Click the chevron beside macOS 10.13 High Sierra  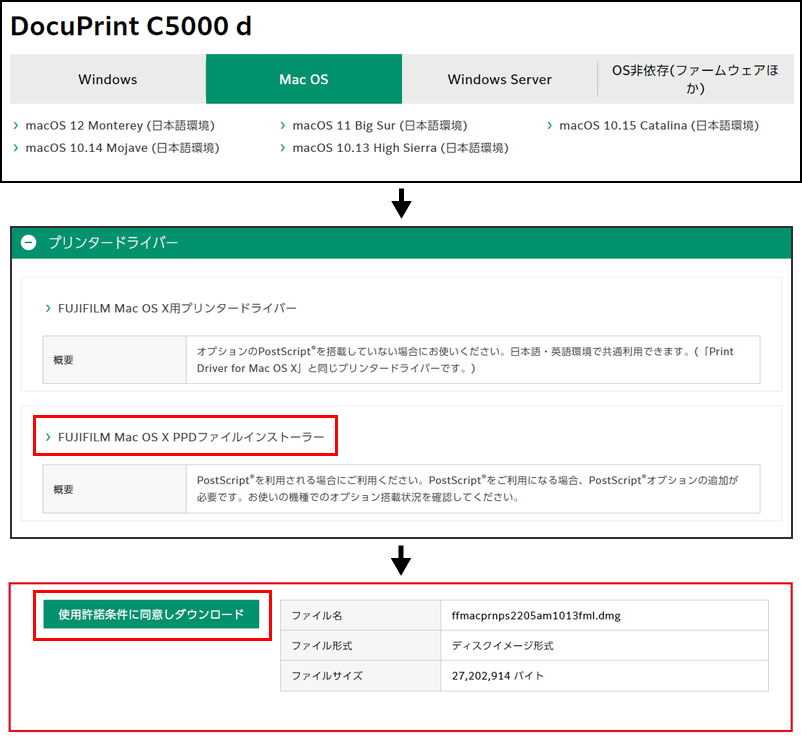click(x=283, y=148)
